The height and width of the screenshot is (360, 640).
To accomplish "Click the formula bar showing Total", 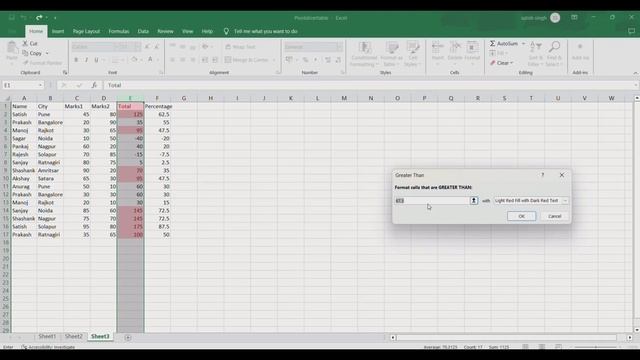I will pos(369,85).
